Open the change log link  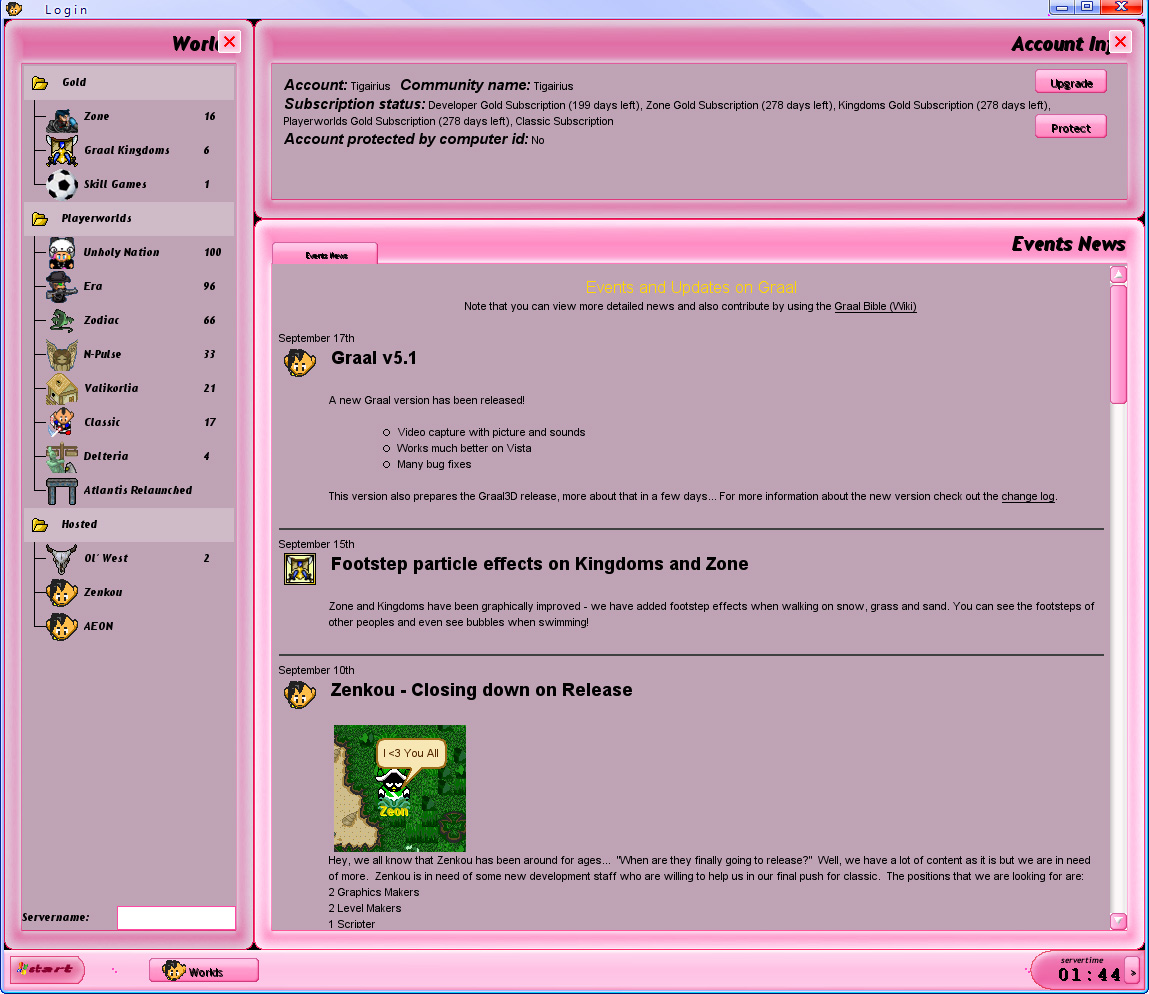click(x=1027, y=497)
